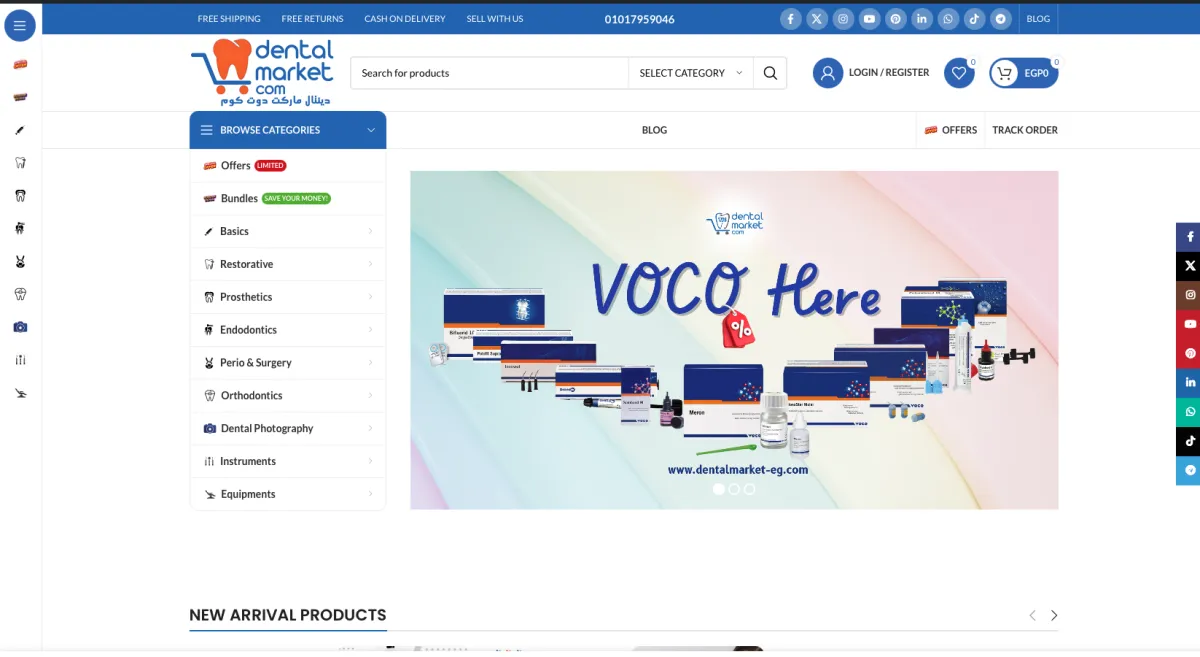The height and width of the screenshot is (657, 1200).
Task: Click the Pinterest icon in the top header
Action: point(895,19)
